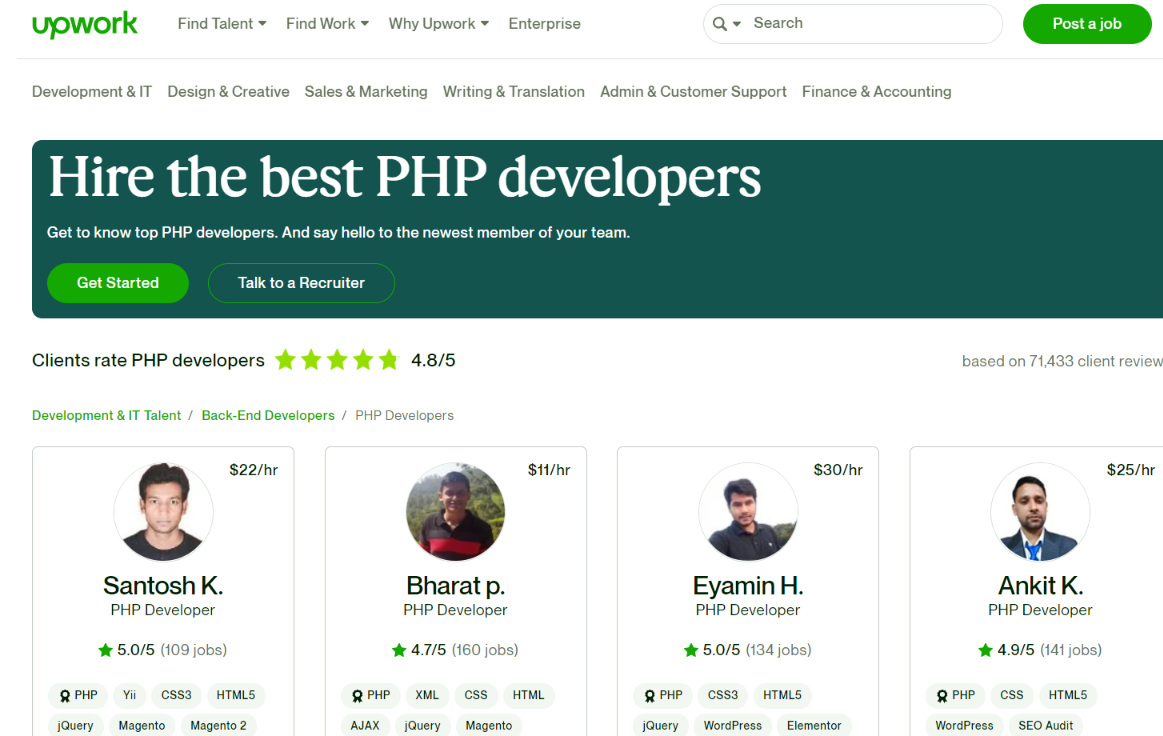The height and width of the screenshot is (736, 1163).
Task: Open Bharat p.'s profile photo
Action: click(455, 512)
